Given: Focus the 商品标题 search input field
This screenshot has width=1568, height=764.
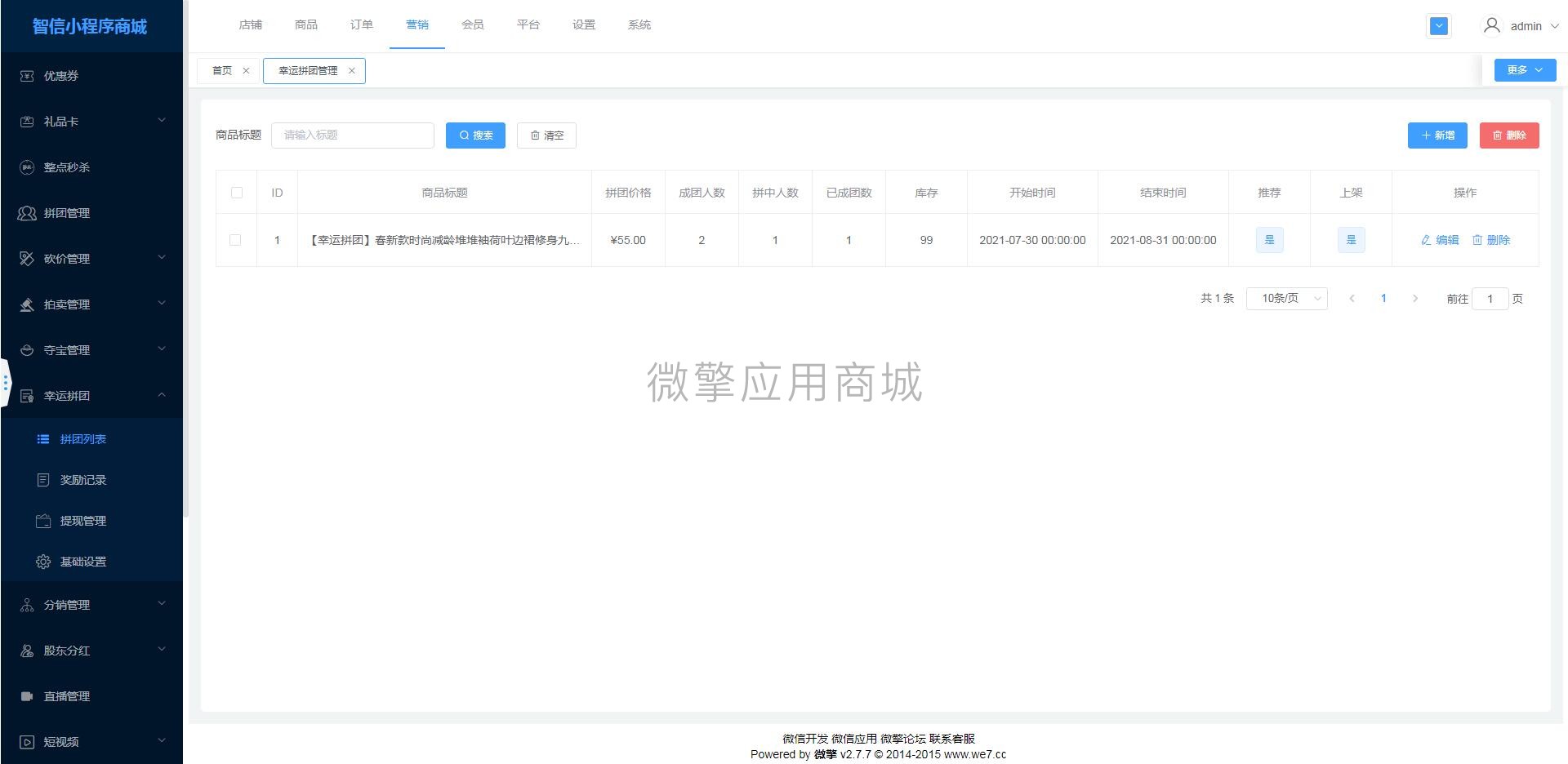Looking at the screenshot, I should [x=353, y=135].
